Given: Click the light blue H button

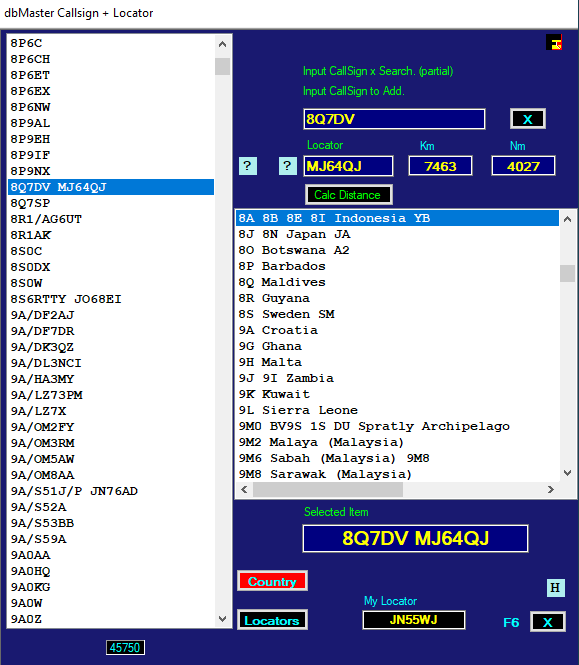Looking at the screenshot, I should point(555,588).
